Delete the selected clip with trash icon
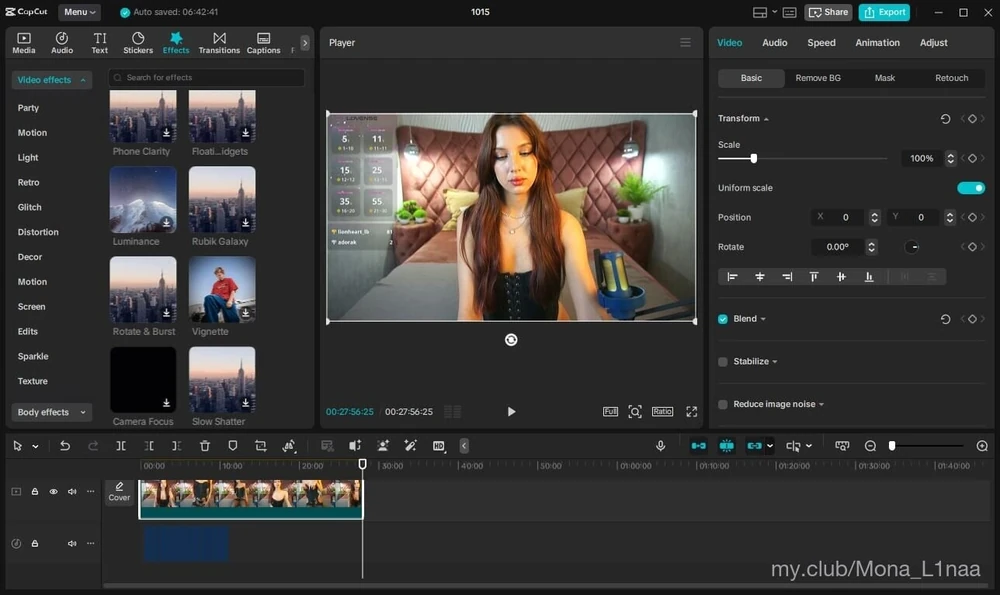 (204, 446)
